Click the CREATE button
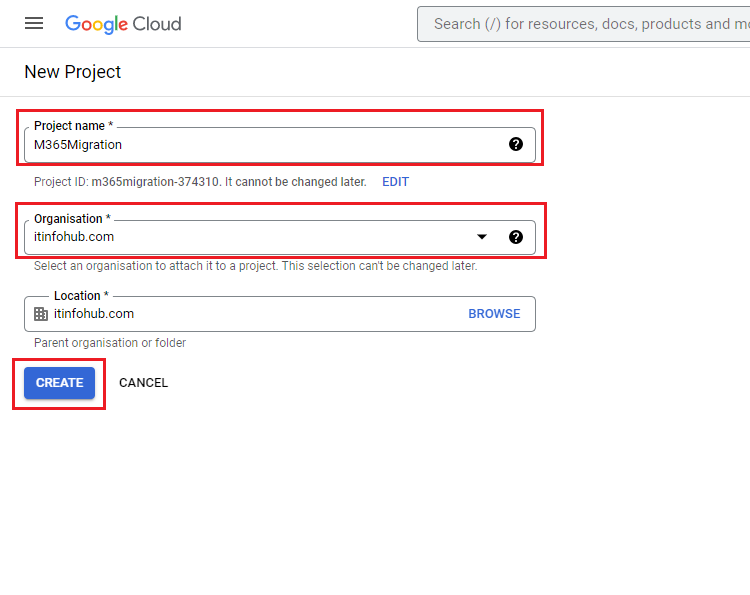Image resolution: width=750 pixels, height=595 pixels. click(x=59, y=383)
